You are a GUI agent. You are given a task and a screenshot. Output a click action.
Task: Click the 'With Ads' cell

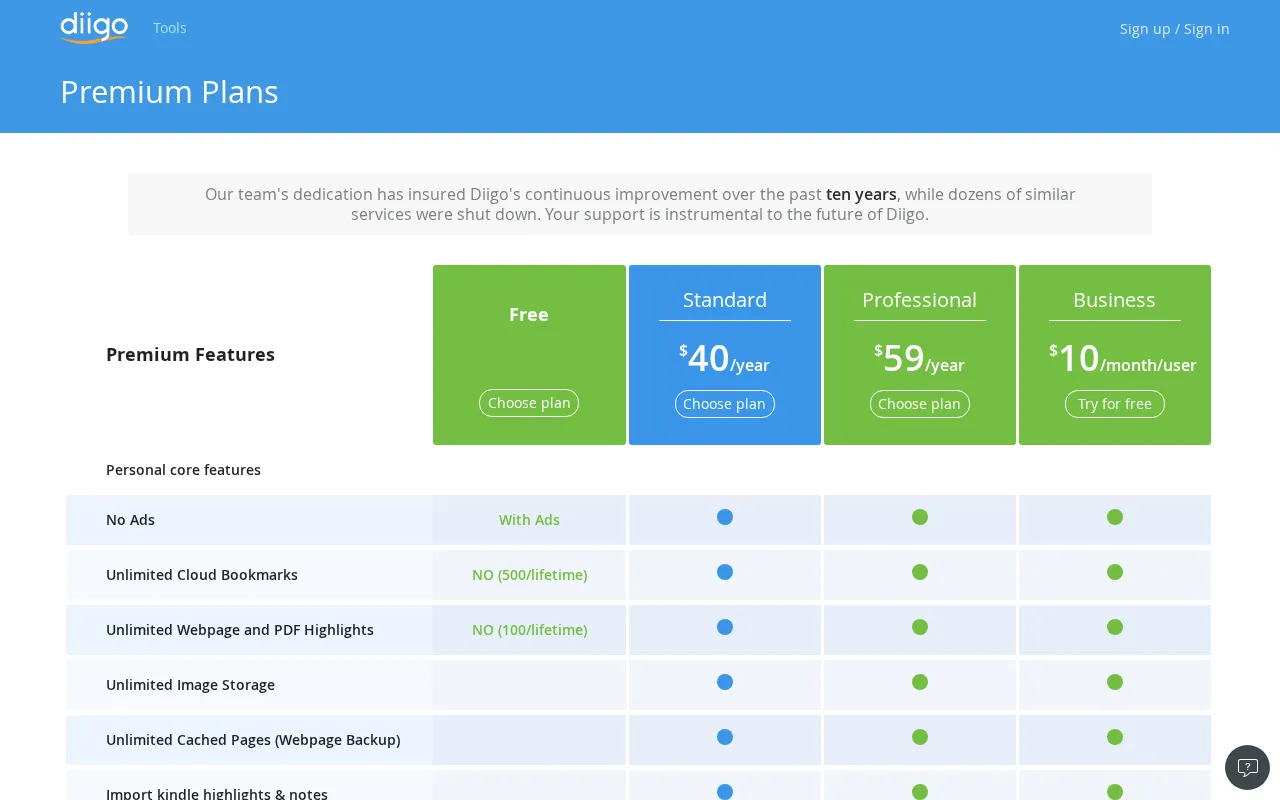[529, 520]
